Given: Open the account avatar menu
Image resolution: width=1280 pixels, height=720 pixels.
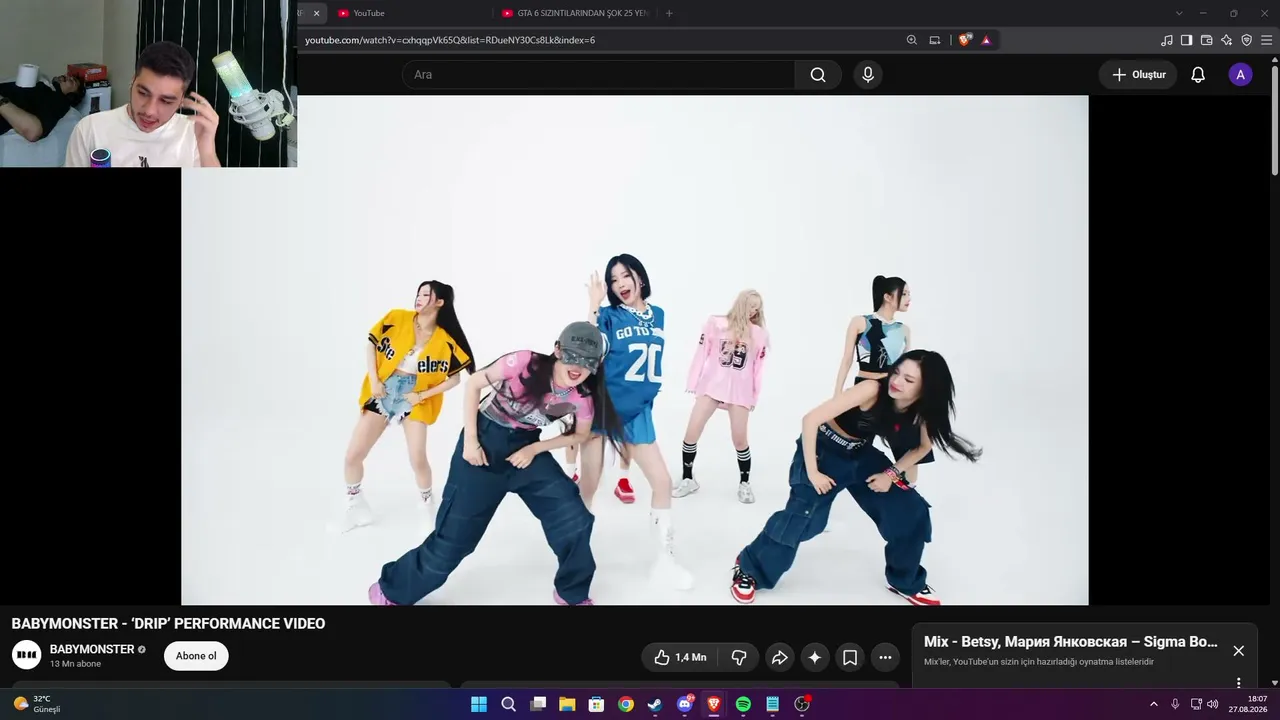Looking at the screenshot, I should point(1240,75).
